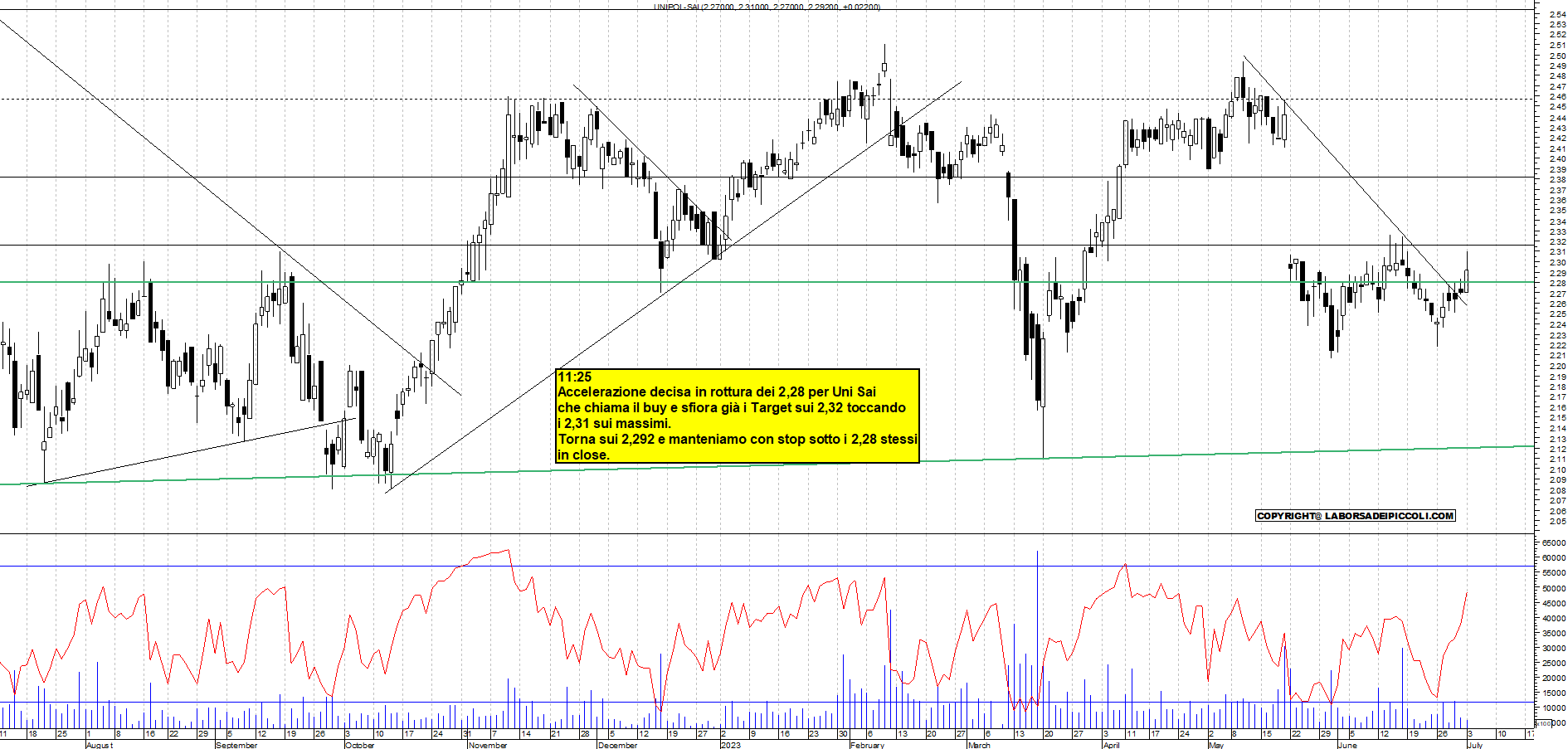Click the 'May' month label on time axis

coord(1216,745)
